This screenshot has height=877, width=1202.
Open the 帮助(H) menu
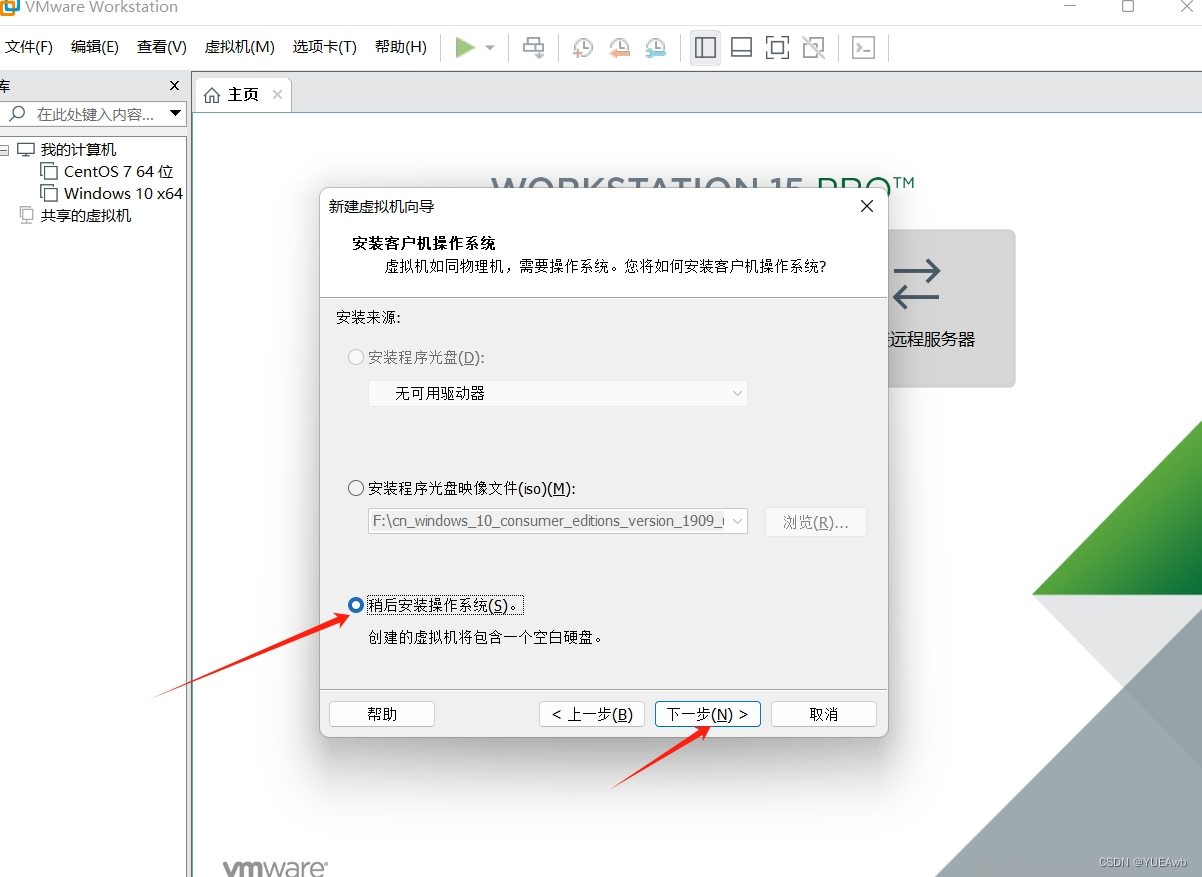(x=401, y=47)
